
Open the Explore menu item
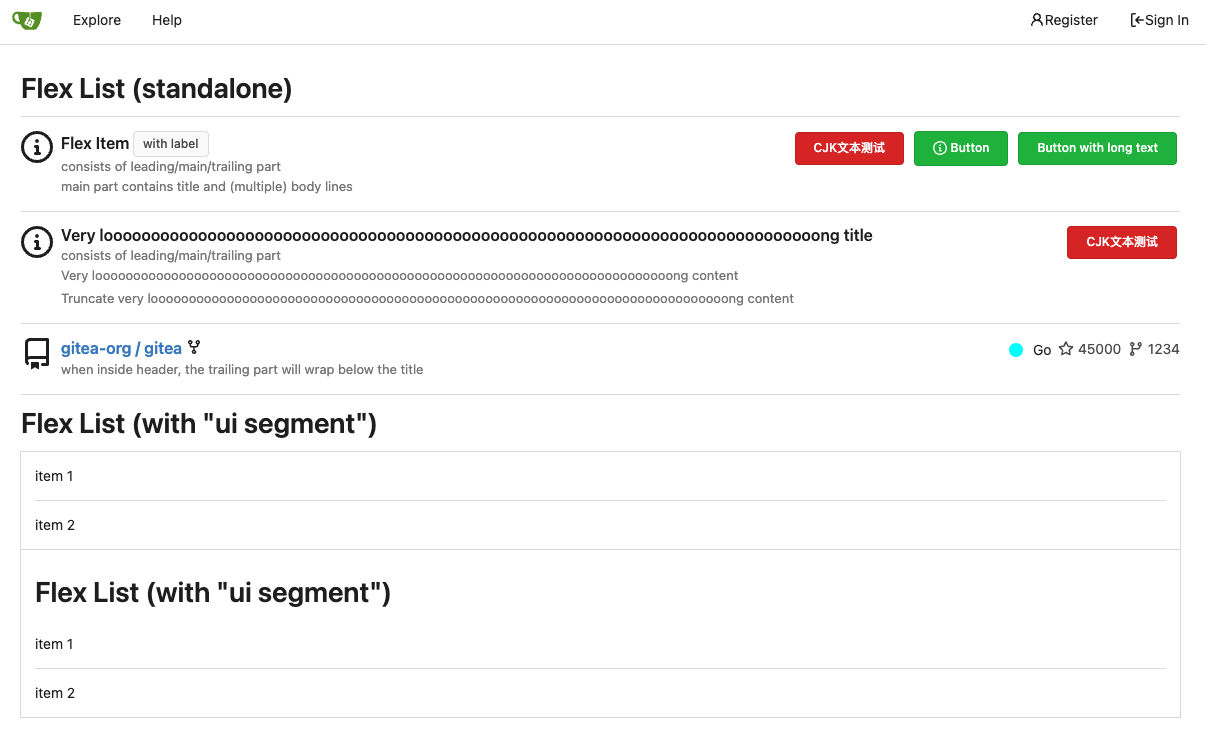point(97,20)
